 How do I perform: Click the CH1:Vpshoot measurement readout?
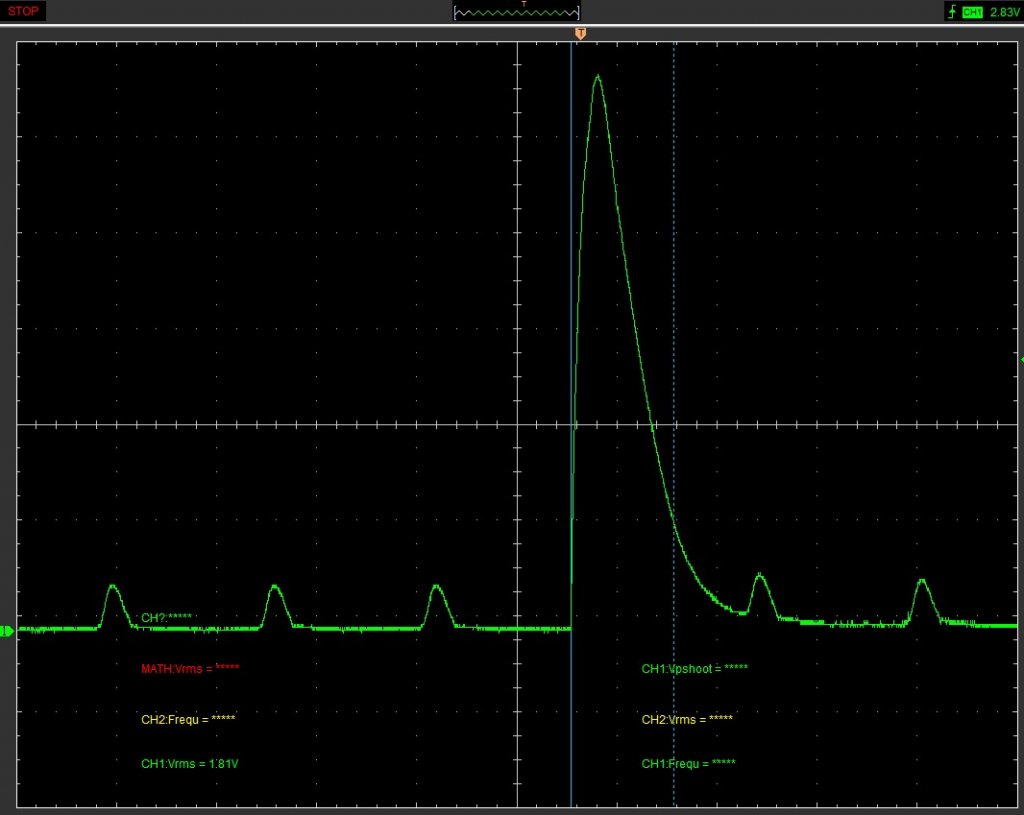695,668
